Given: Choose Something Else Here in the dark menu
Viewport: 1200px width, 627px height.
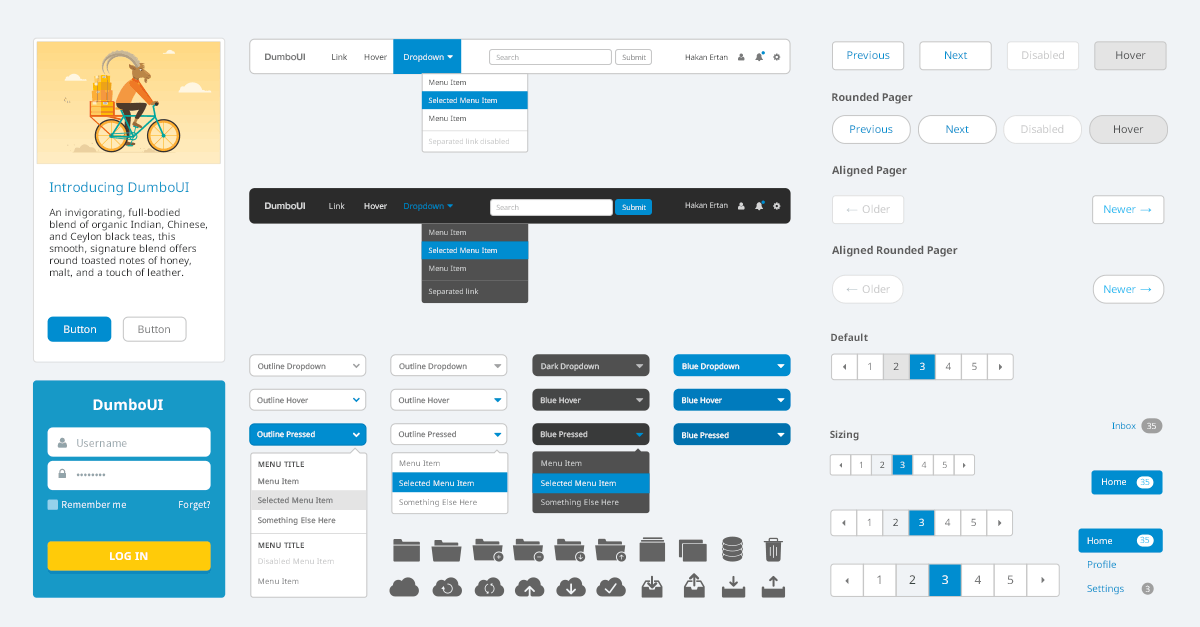Looking at the screenshot, I should click(x=591, y=502).
